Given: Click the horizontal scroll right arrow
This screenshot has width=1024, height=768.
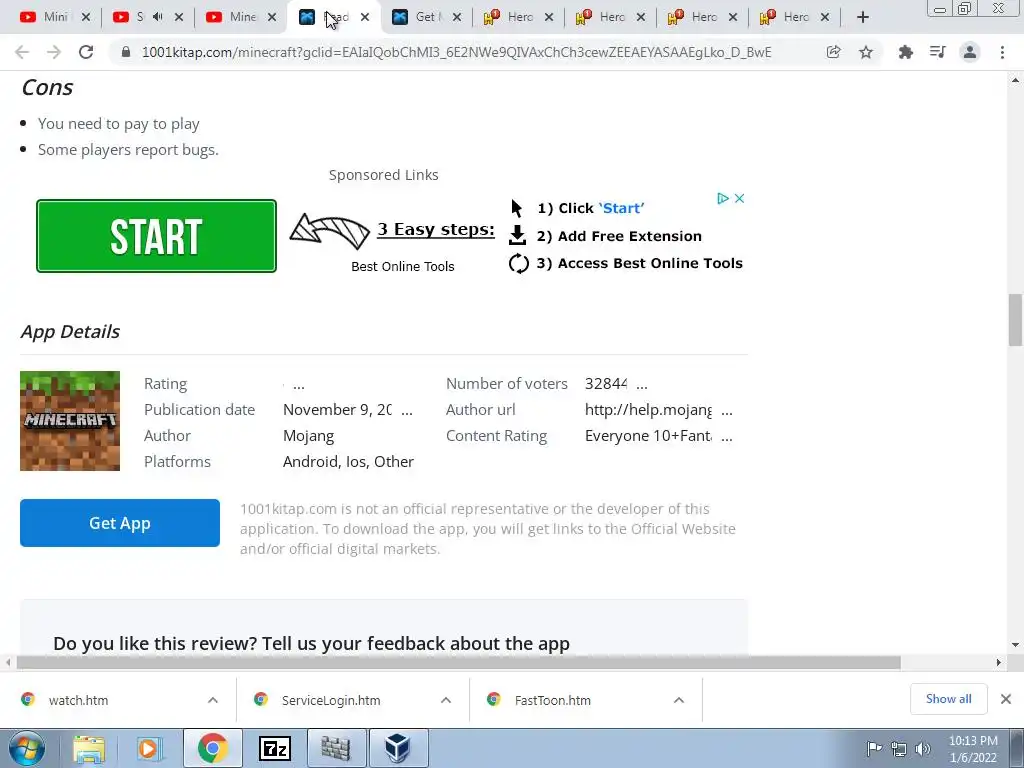Looking at the screenshot, I should 999,663.
